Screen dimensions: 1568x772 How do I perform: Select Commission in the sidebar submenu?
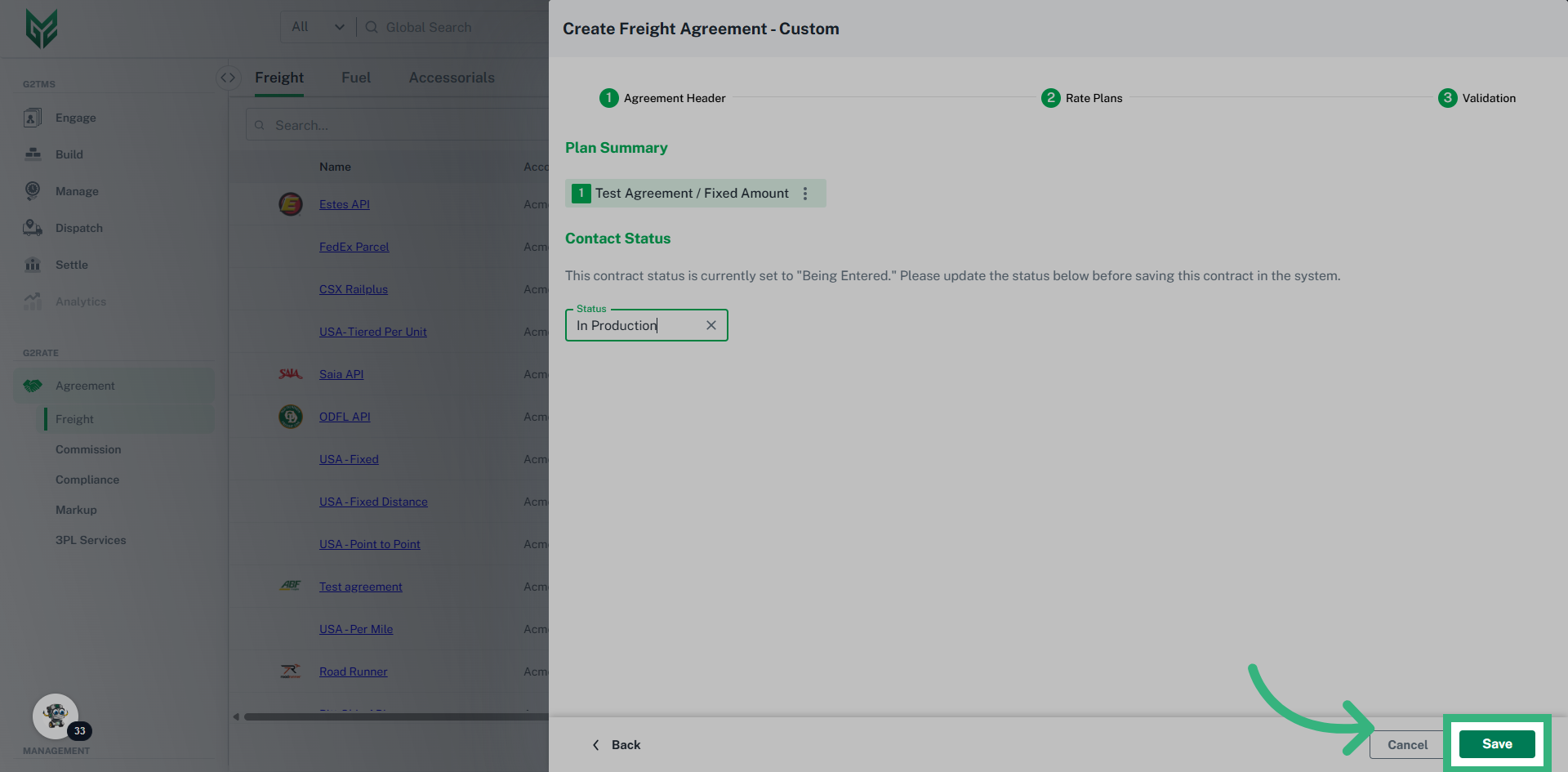[88, 449]
